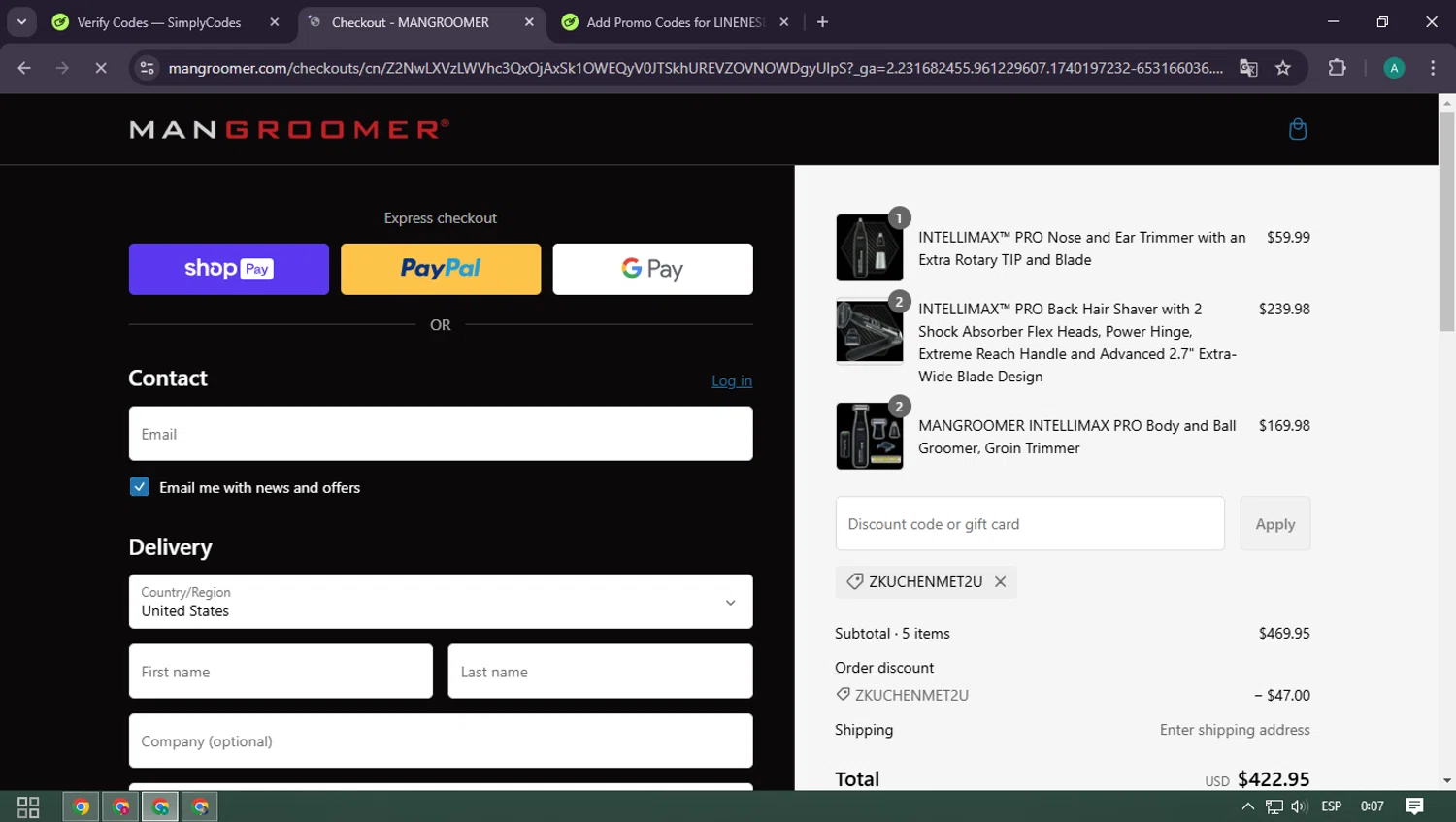Switch to Add Promo Codes for LINENES tab
The image size is (1456, 822).
(675, 22)
